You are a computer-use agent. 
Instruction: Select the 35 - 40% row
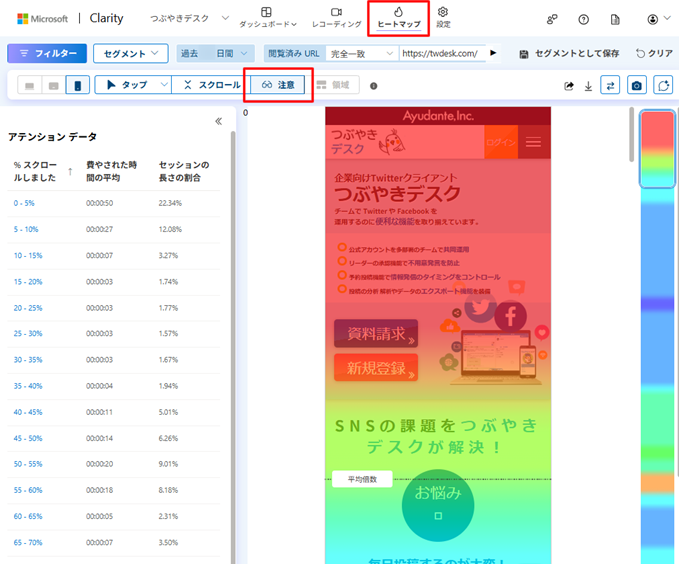click(x=113, y=386)
